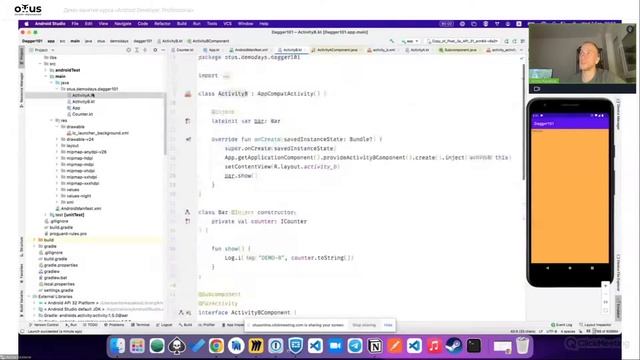Viewport: 640px width, 360px height.
Task: Open the Problems tool window tab
Action: [x=114, y=325]
